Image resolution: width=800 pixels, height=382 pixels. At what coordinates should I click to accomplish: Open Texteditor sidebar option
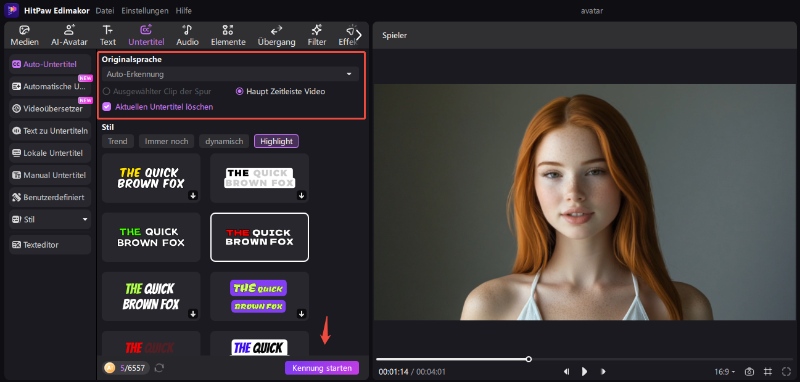50,245
